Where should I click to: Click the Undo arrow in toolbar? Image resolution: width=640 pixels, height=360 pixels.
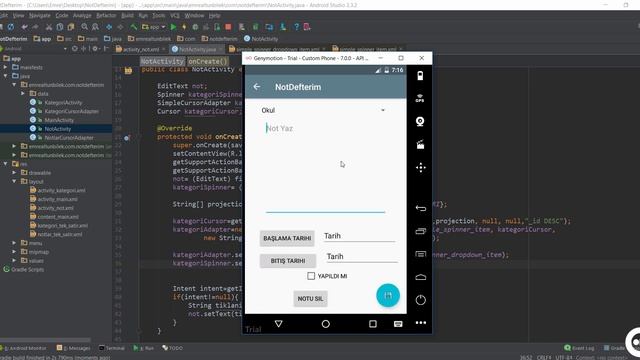(x=24, y=27)
